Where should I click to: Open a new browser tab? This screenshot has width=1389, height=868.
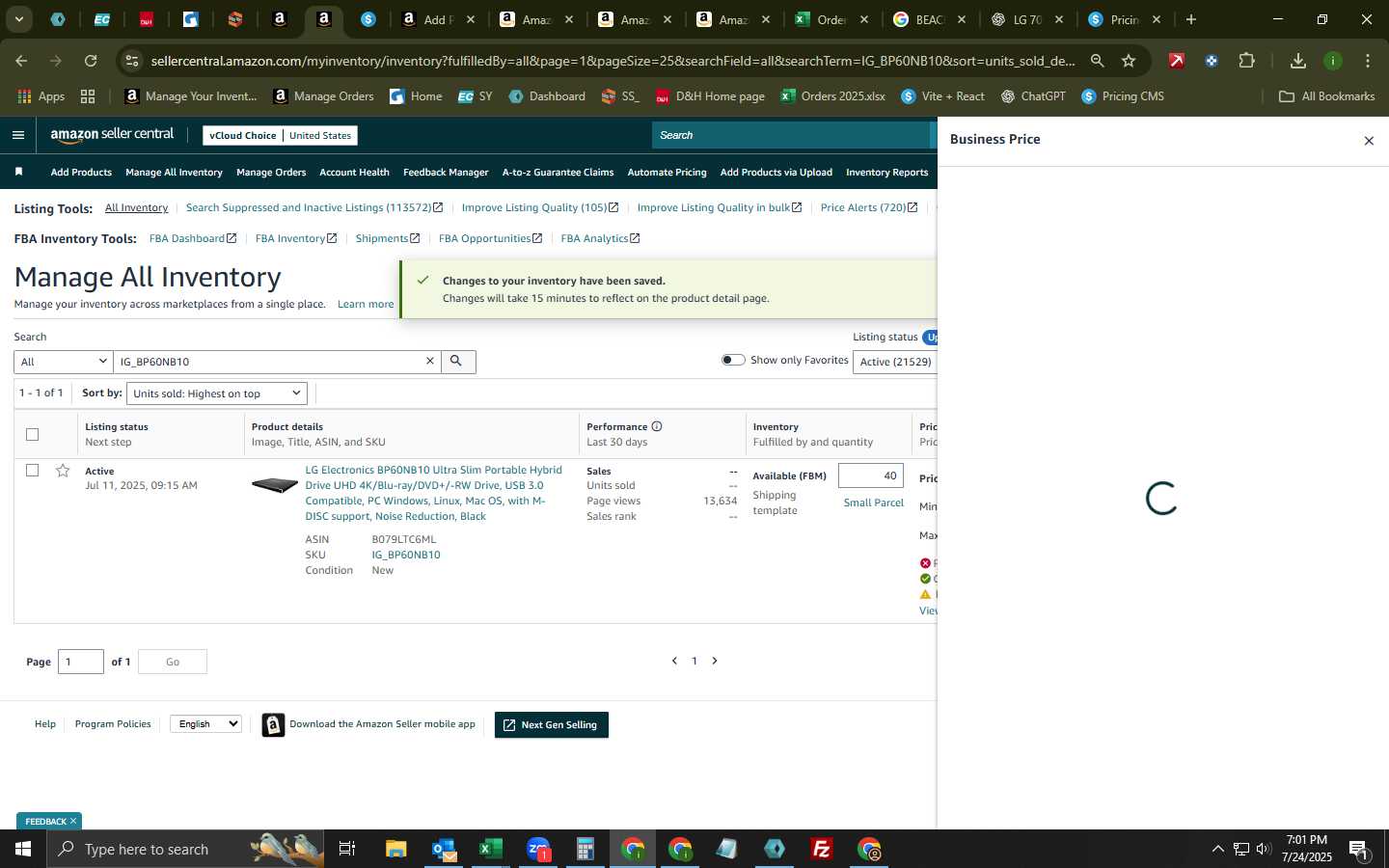pos(1190,19)
